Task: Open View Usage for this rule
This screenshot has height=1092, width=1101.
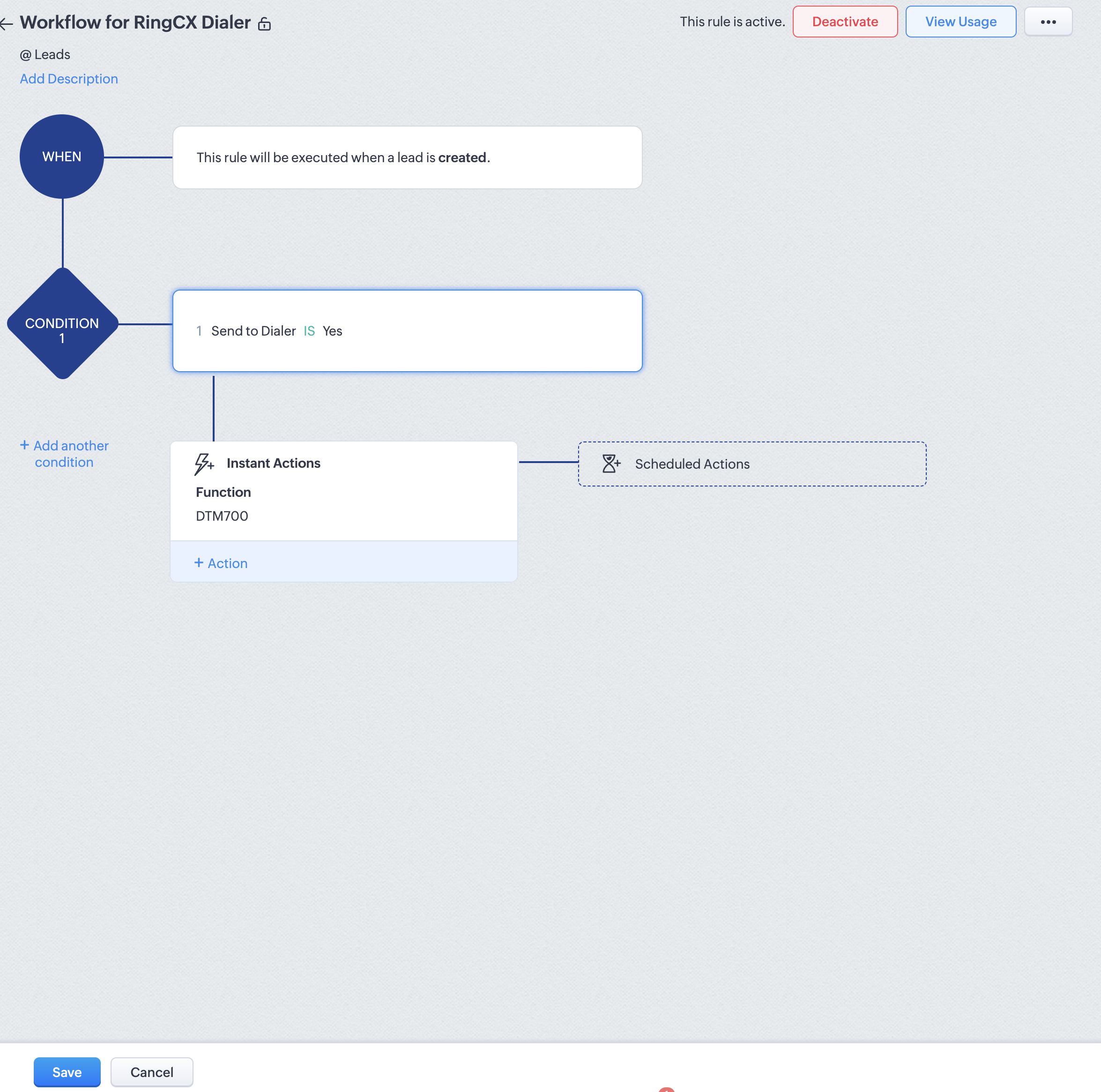Action: pyautogui.click(x=960, y=22)
